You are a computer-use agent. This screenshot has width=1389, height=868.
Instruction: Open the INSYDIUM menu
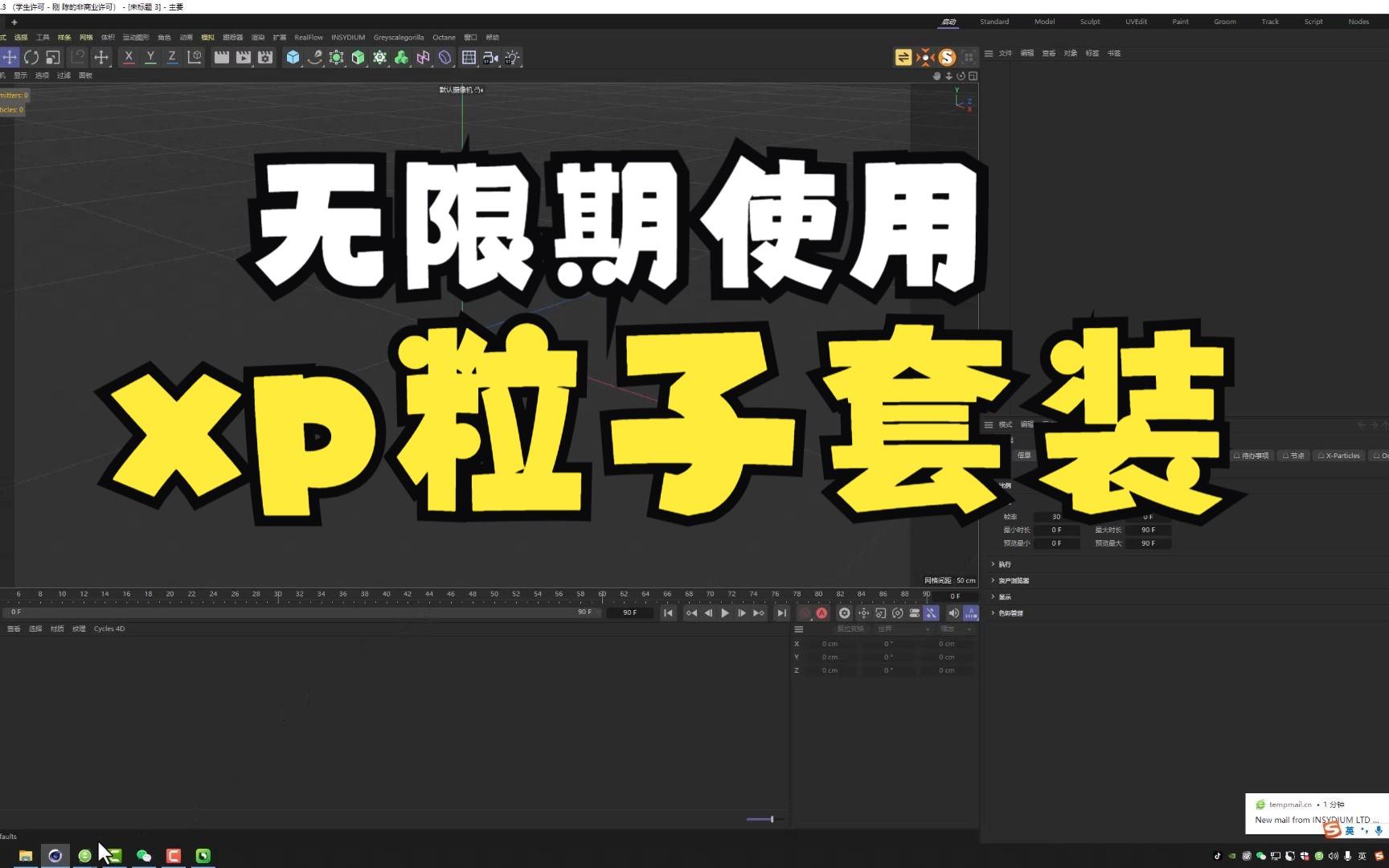pos(348,37)
